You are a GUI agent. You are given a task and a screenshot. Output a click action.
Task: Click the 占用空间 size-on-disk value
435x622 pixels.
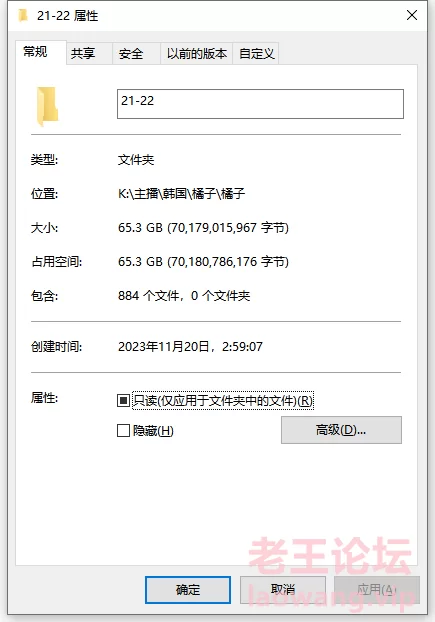pos(203,262)
